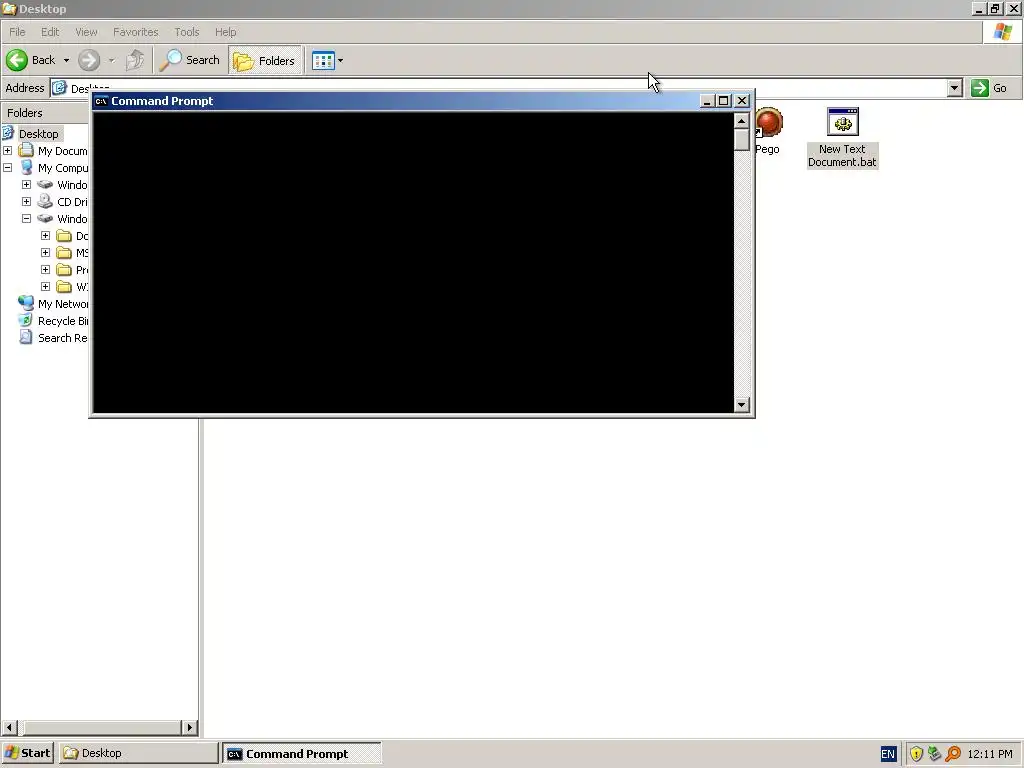Open the File menu
1024x768 pixels.
click(x=18, y=32)
